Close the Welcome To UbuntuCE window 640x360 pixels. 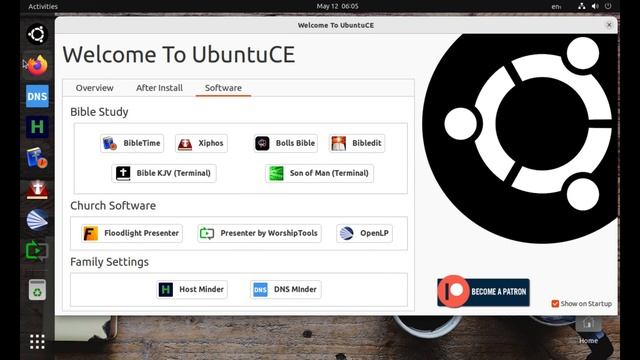(x=609, y=25)
